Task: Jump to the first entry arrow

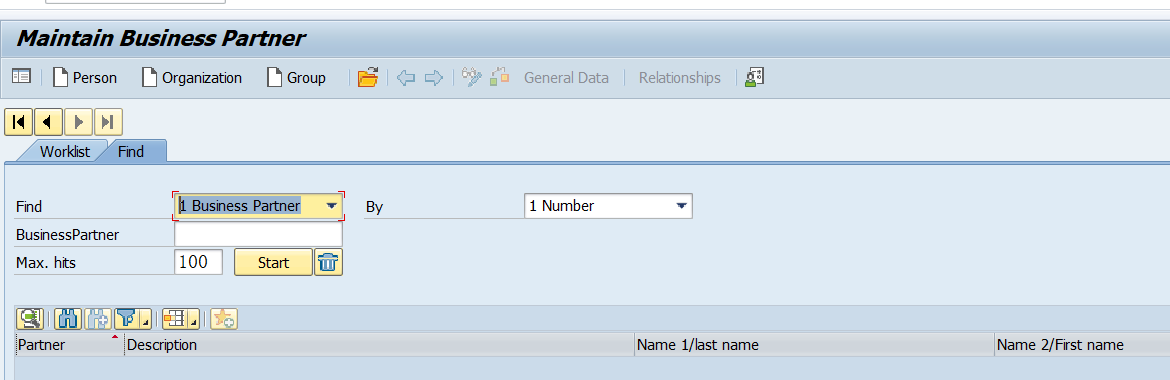Action: [x=19, y=122]
